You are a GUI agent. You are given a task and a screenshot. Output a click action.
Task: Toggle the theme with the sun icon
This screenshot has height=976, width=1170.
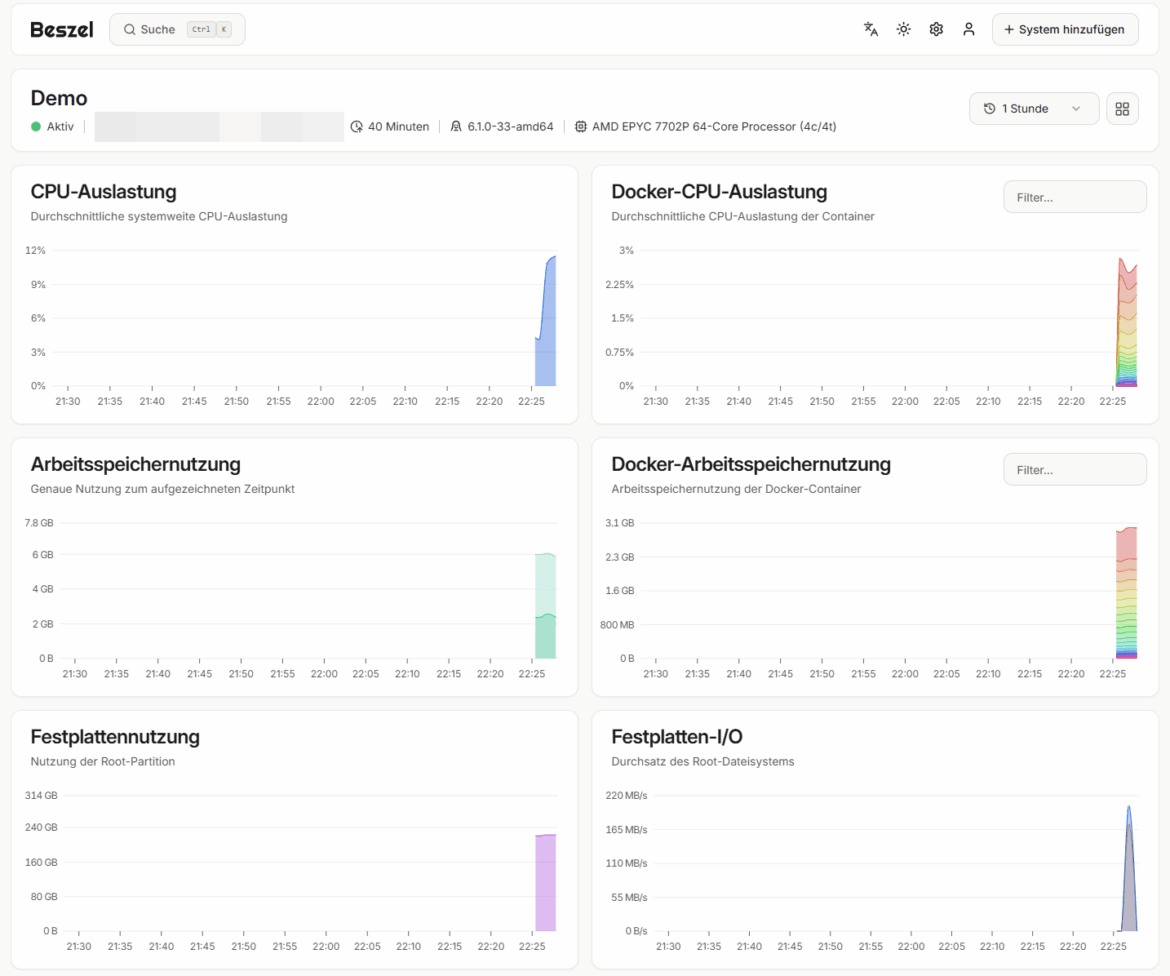pyautogui.click(x=903, y=29)
